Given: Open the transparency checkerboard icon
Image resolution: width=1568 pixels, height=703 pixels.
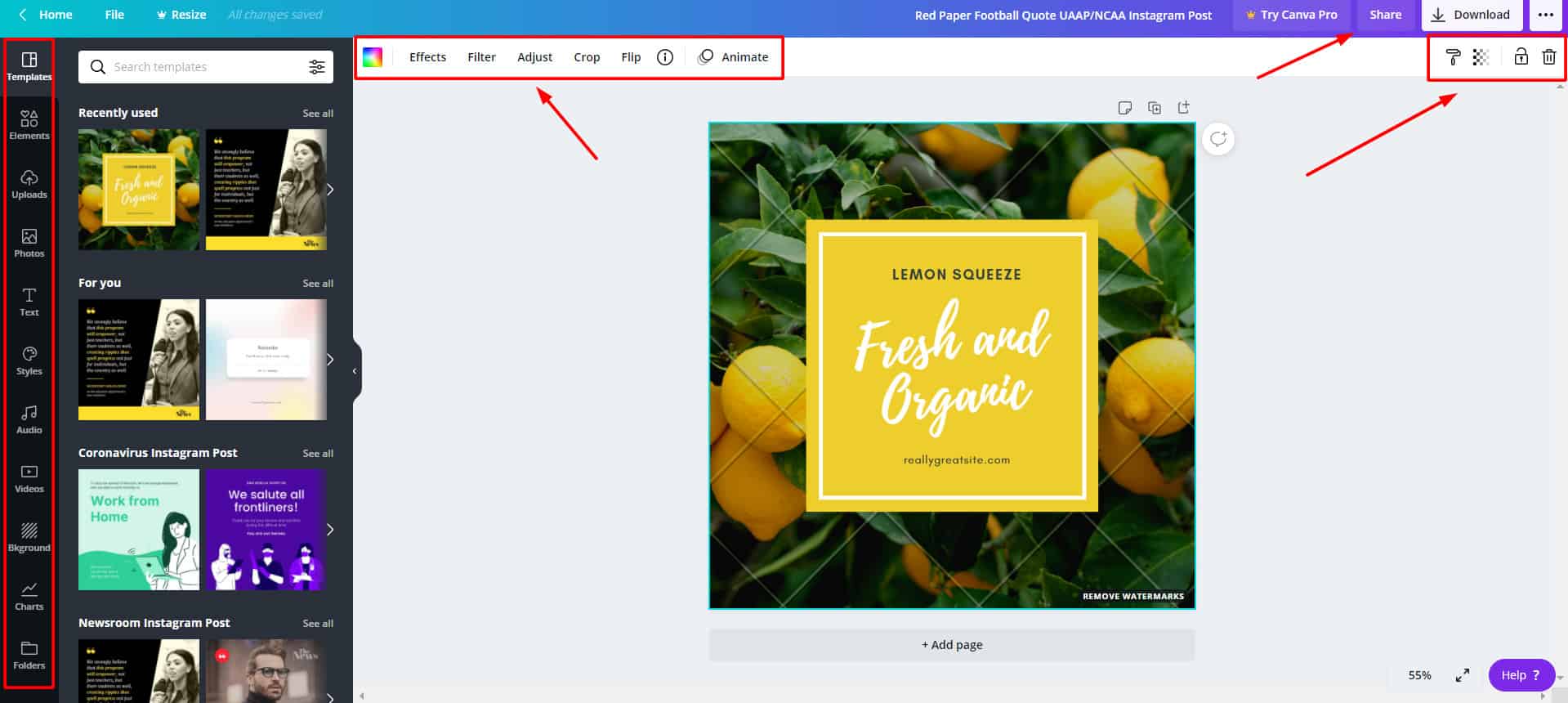Looking at the screenshot, I should pos(1481,57).
